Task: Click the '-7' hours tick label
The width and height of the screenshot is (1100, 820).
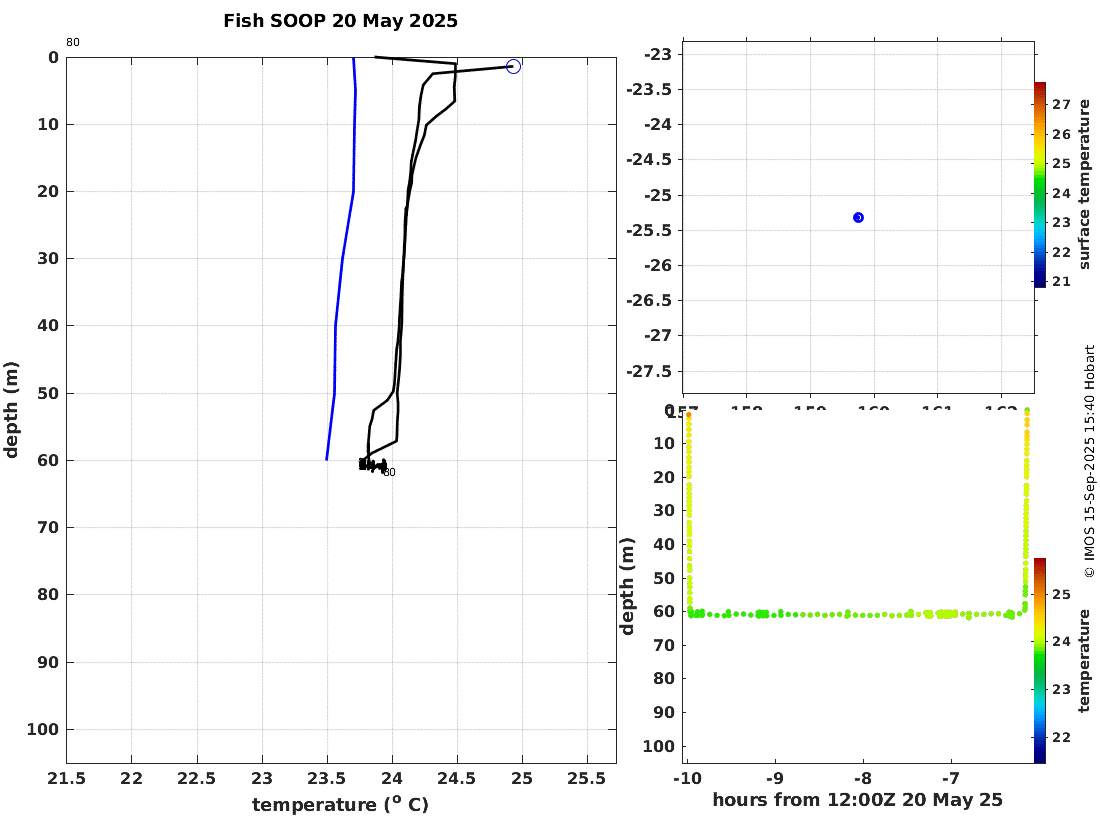Action: tap(951, 779)
